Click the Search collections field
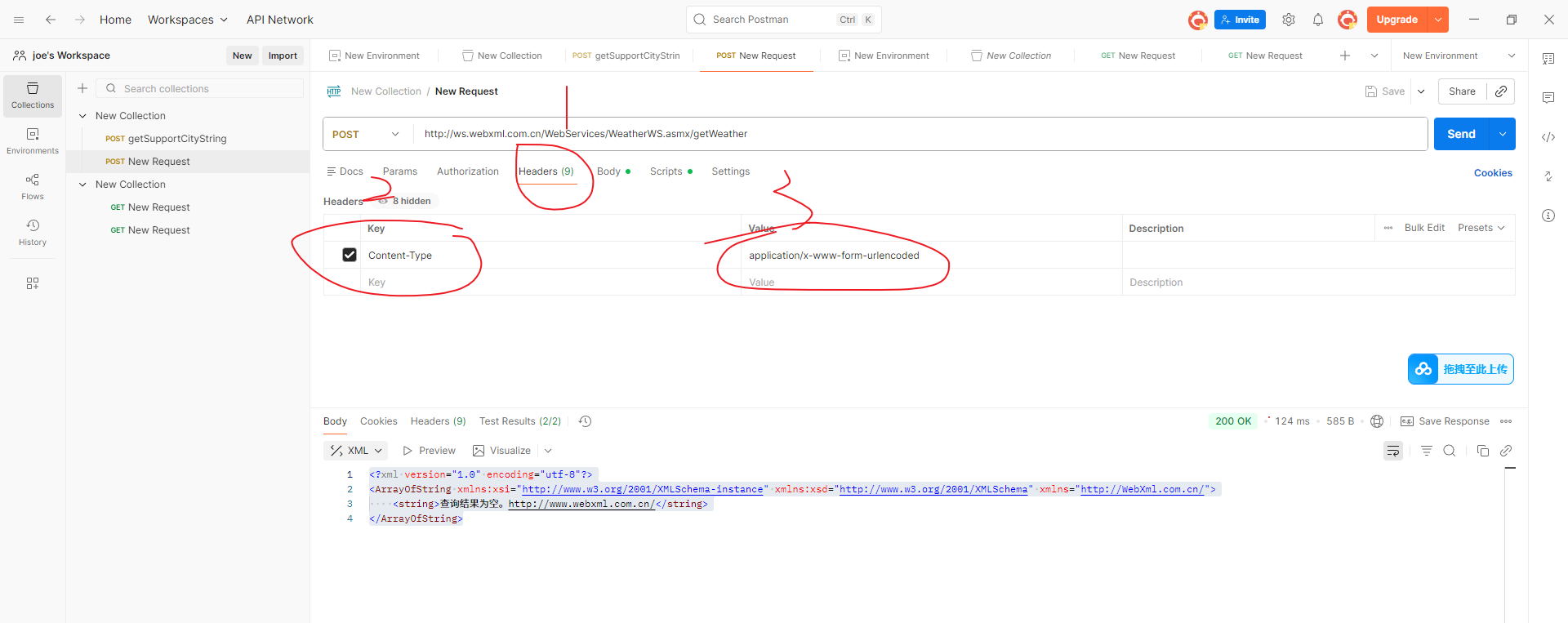The width and height of the screenshot is (1568, 623). click(200, 88)
